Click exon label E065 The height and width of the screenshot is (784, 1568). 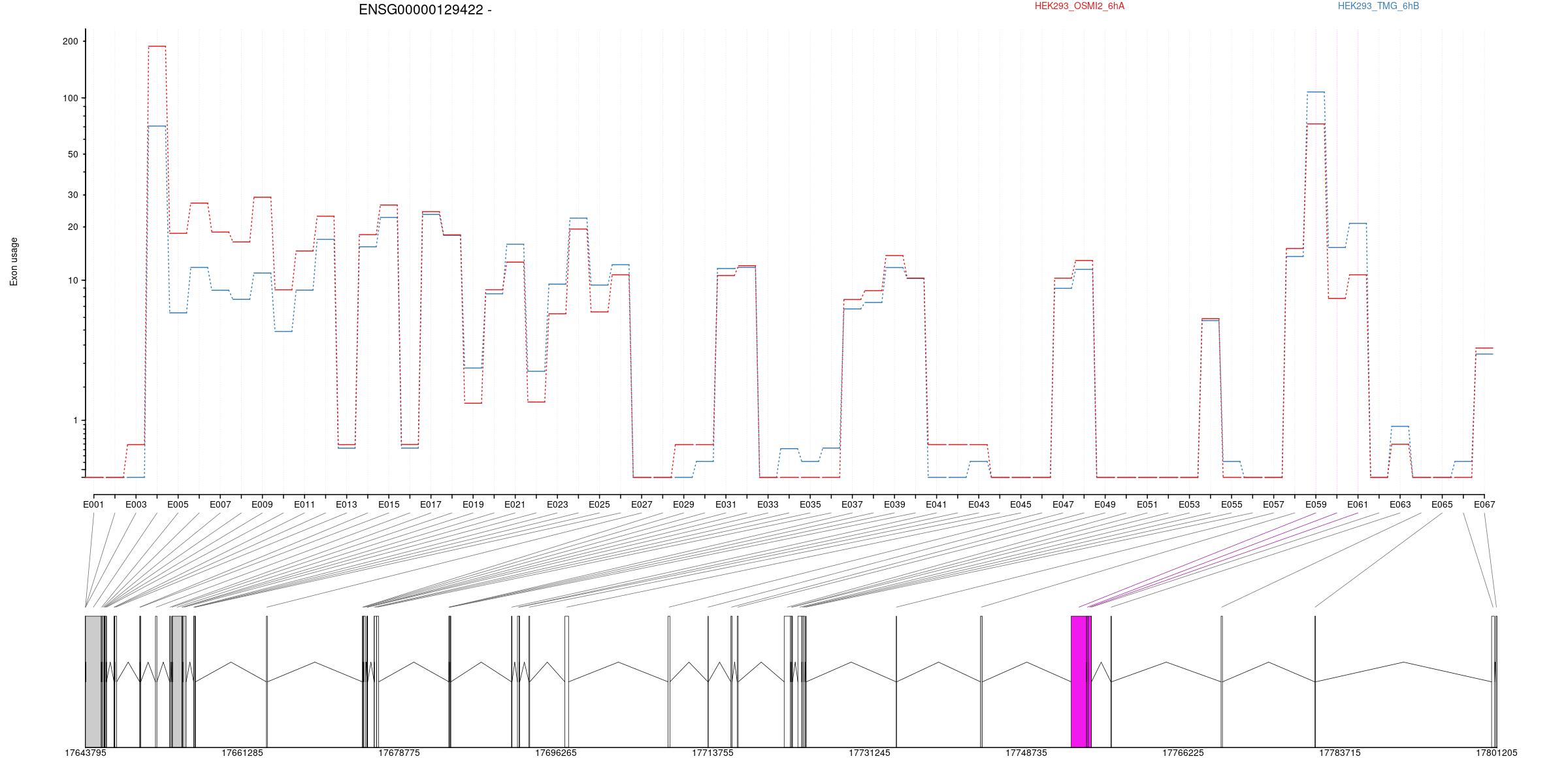pos(1442,504)
